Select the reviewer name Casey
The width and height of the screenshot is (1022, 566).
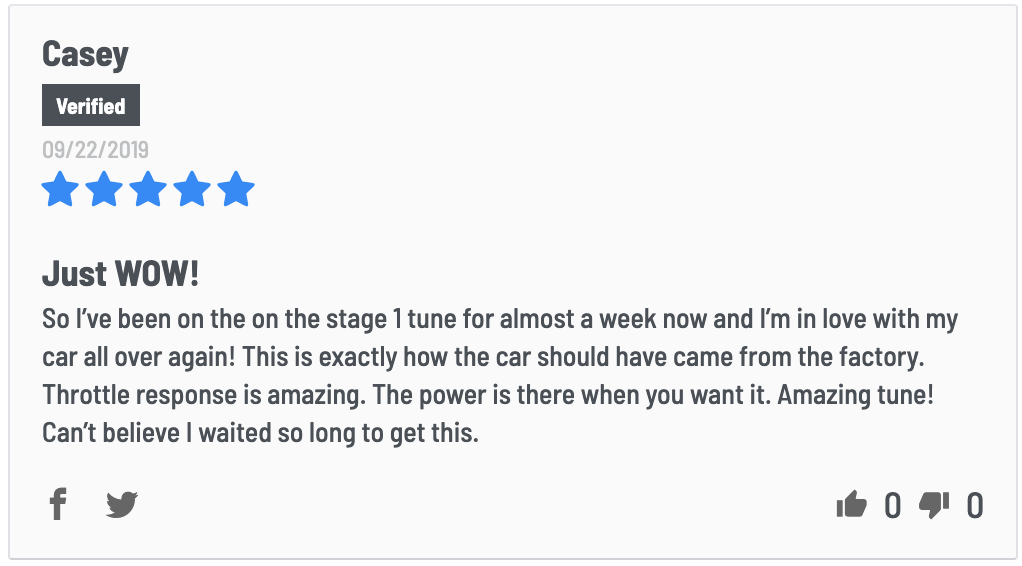click(85, 55)
